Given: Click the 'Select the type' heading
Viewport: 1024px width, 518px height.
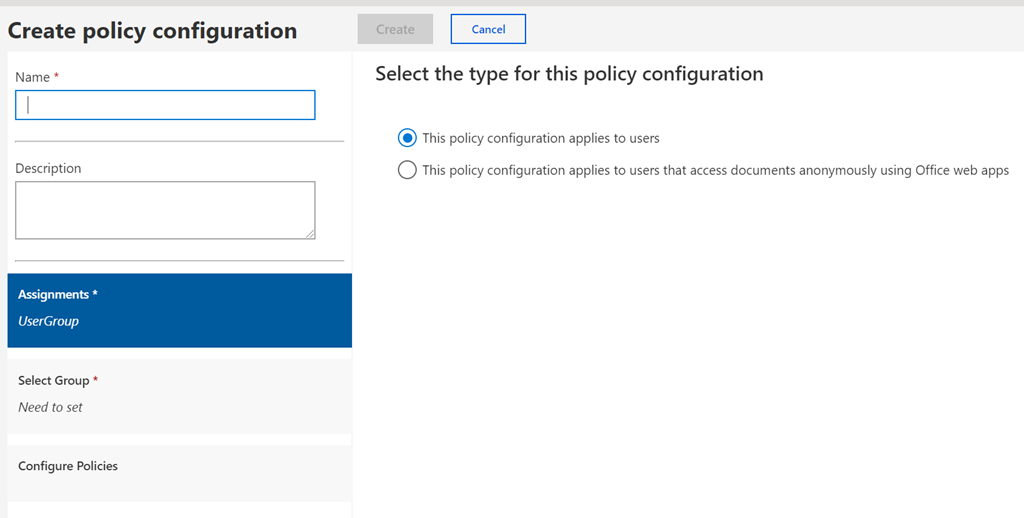Looking at the screenshot, I should click(x=569, y=74).
